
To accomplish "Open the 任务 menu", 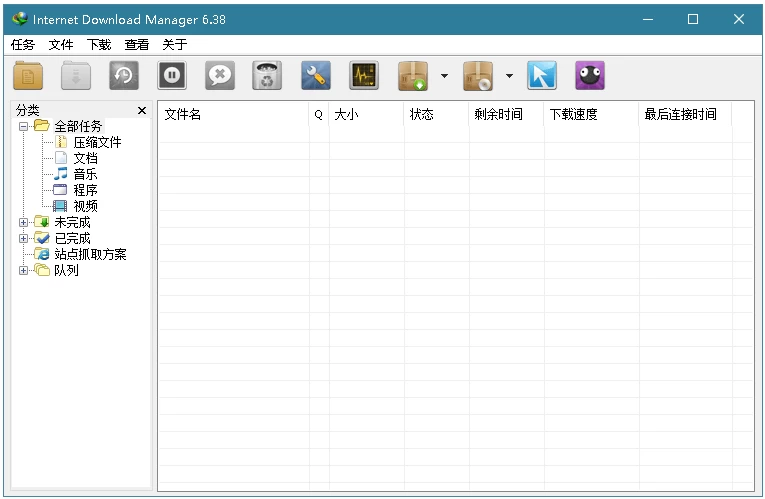I will 22,44.
